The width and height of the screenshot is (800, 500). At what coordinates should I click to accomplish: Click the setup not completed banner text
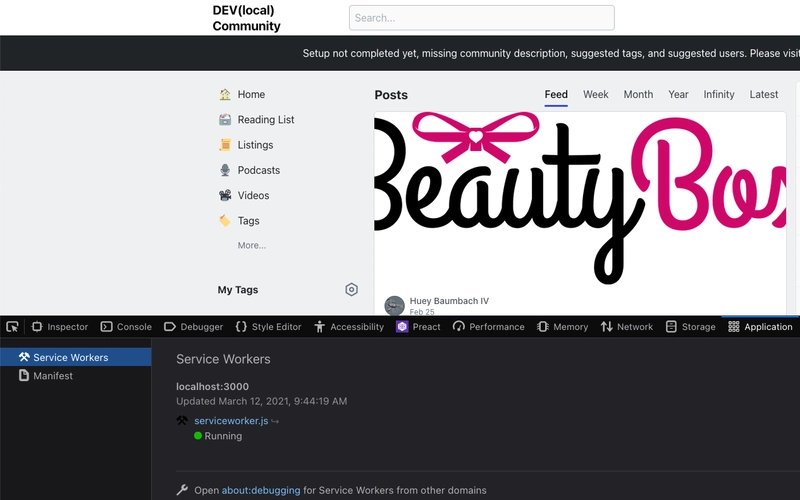551,54
